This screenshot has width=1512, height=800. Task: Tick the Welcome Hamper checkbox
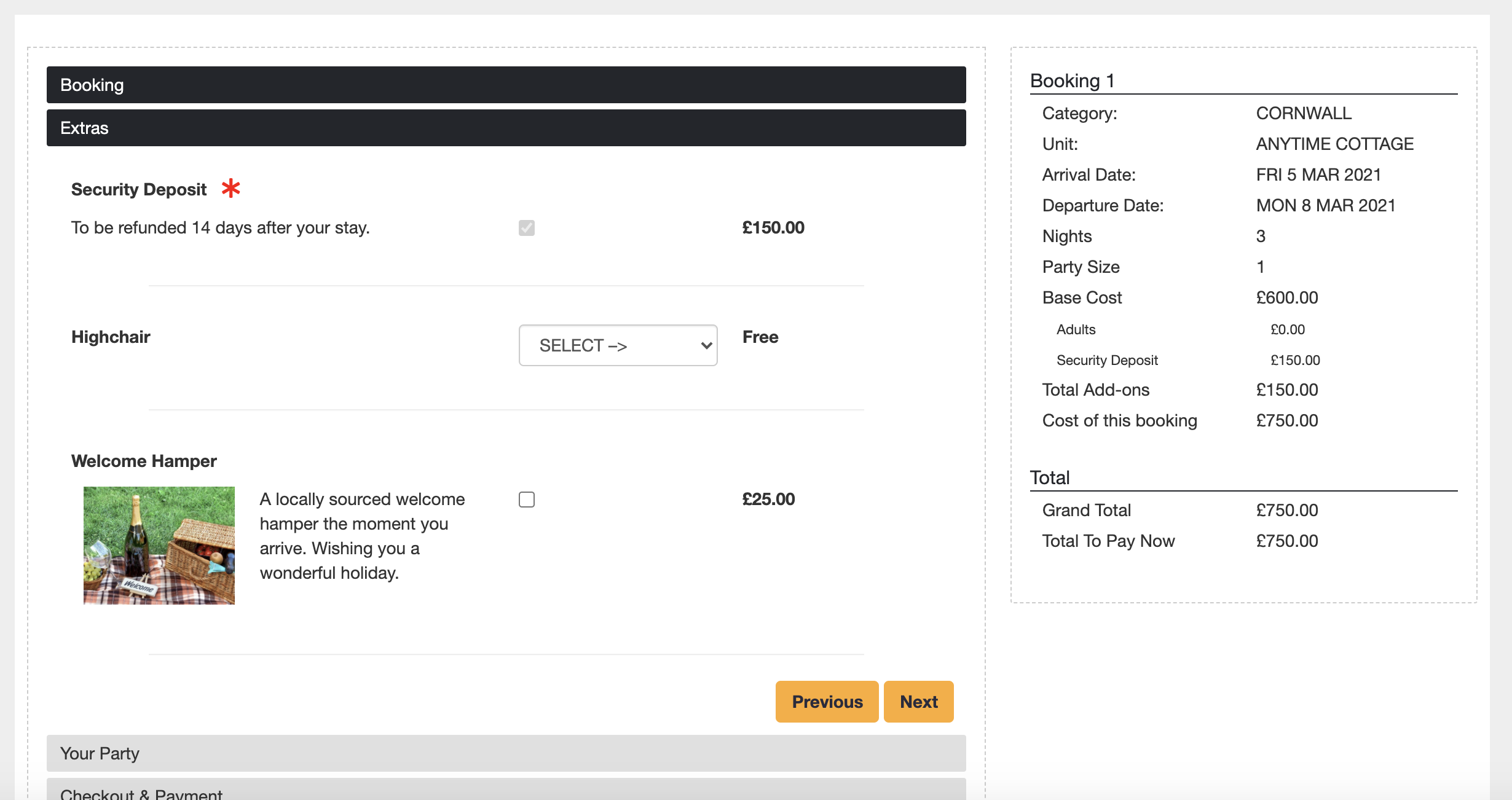point(527,500)
